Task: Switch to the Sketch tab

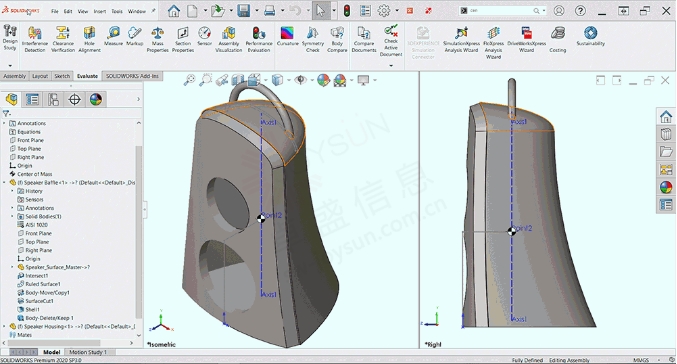Action: coord(62,76)
